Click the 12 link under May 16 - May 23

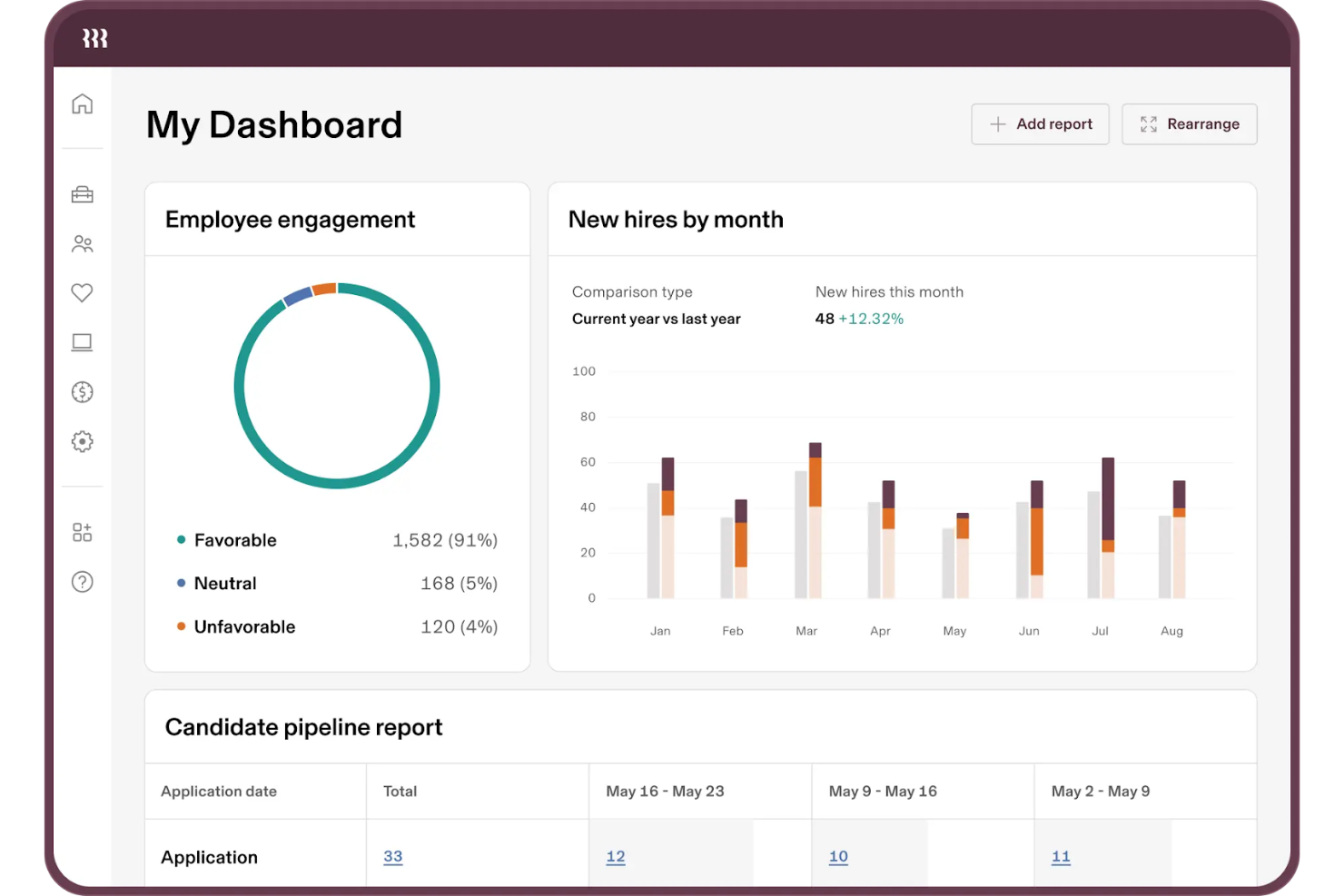tap(615, 856)
